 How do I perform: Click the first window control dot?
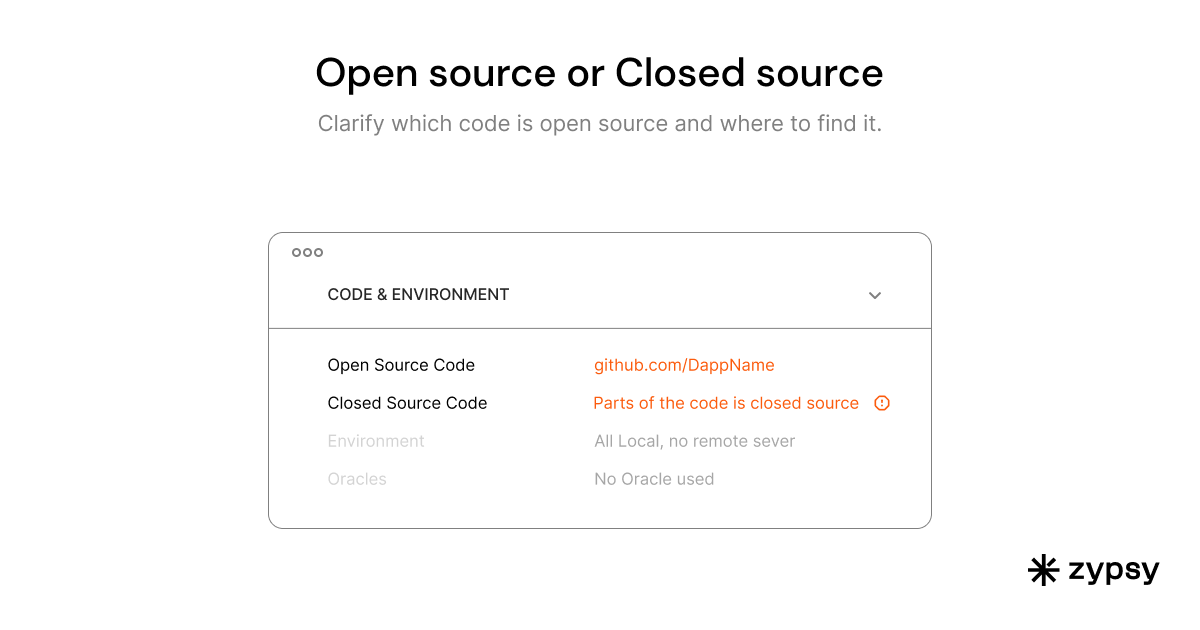point(296,253)
